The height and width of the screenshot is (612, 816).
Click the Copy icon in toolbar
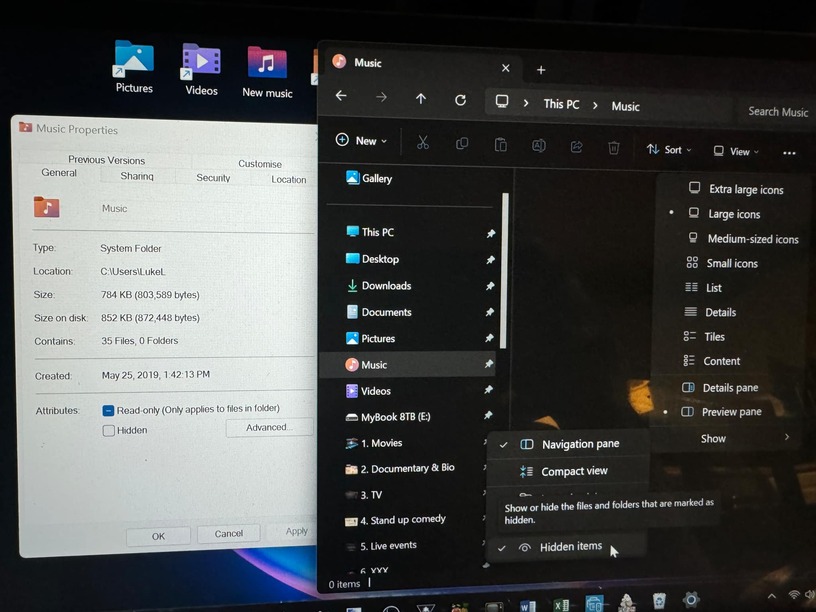pyautogui.click(x=462, y=143)
